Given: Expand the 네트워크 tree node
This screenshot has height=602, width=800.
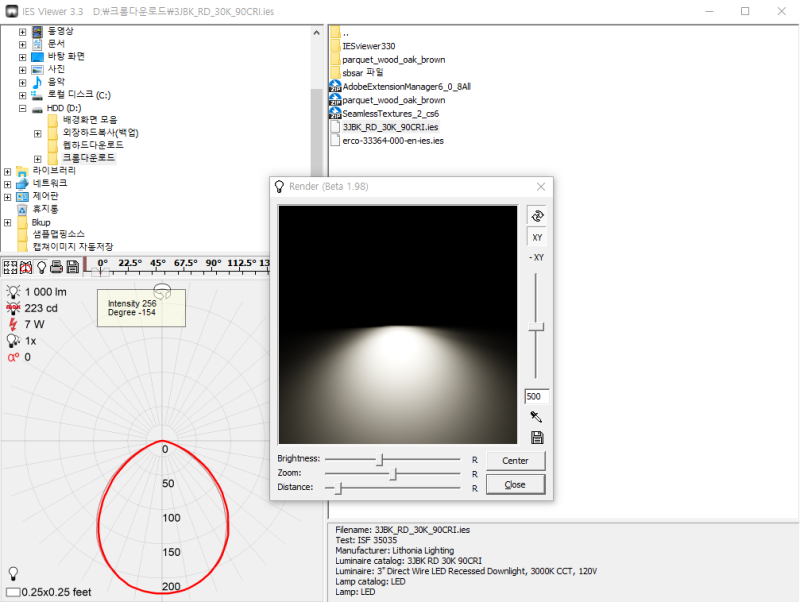Looking at the screenshot, I should (8, 184).
